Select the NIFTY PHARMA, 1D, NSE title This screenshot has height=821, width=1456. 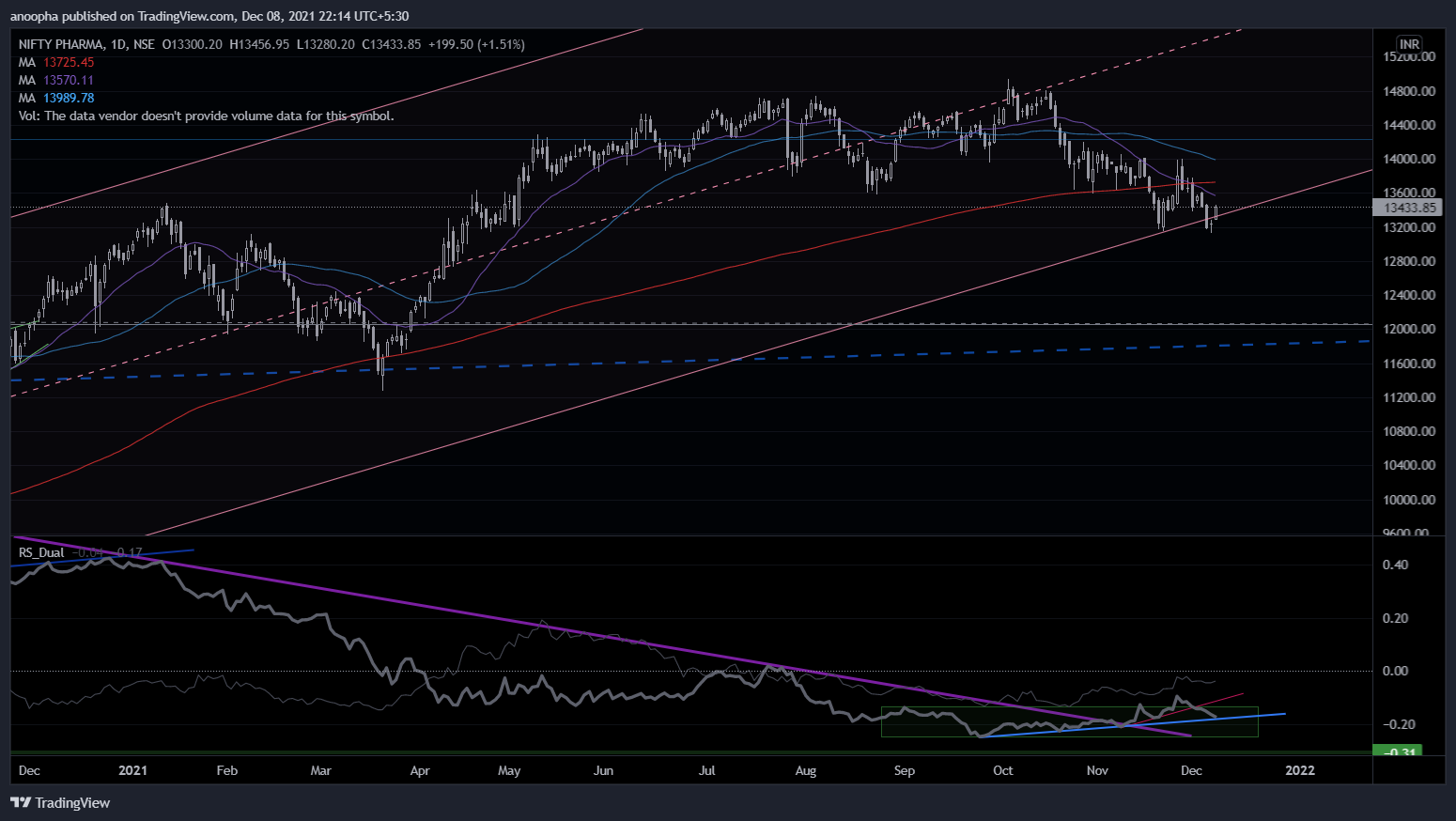pyautogui.click(x=87, y=44)
